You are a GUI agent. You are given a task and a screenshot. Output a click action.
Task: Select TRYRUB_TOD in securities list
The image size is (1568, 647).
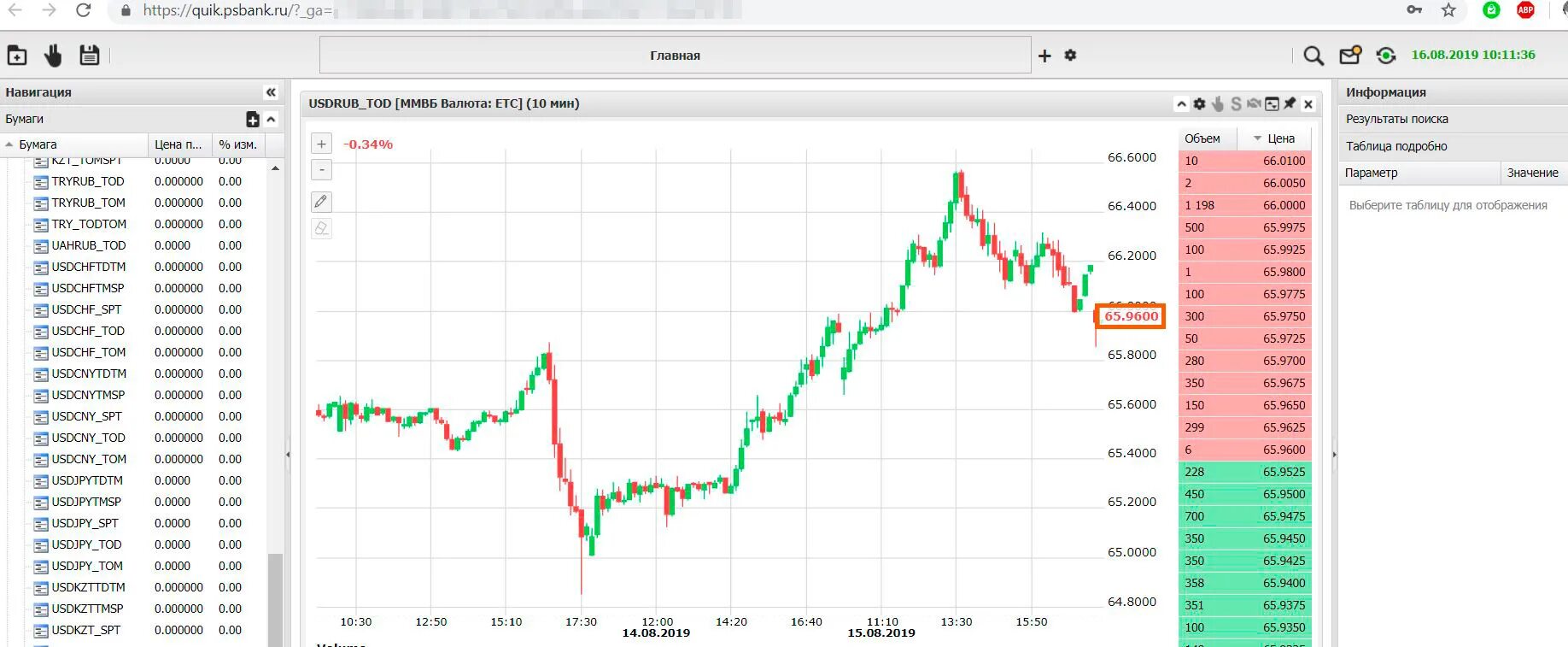(x=88, y=181)
